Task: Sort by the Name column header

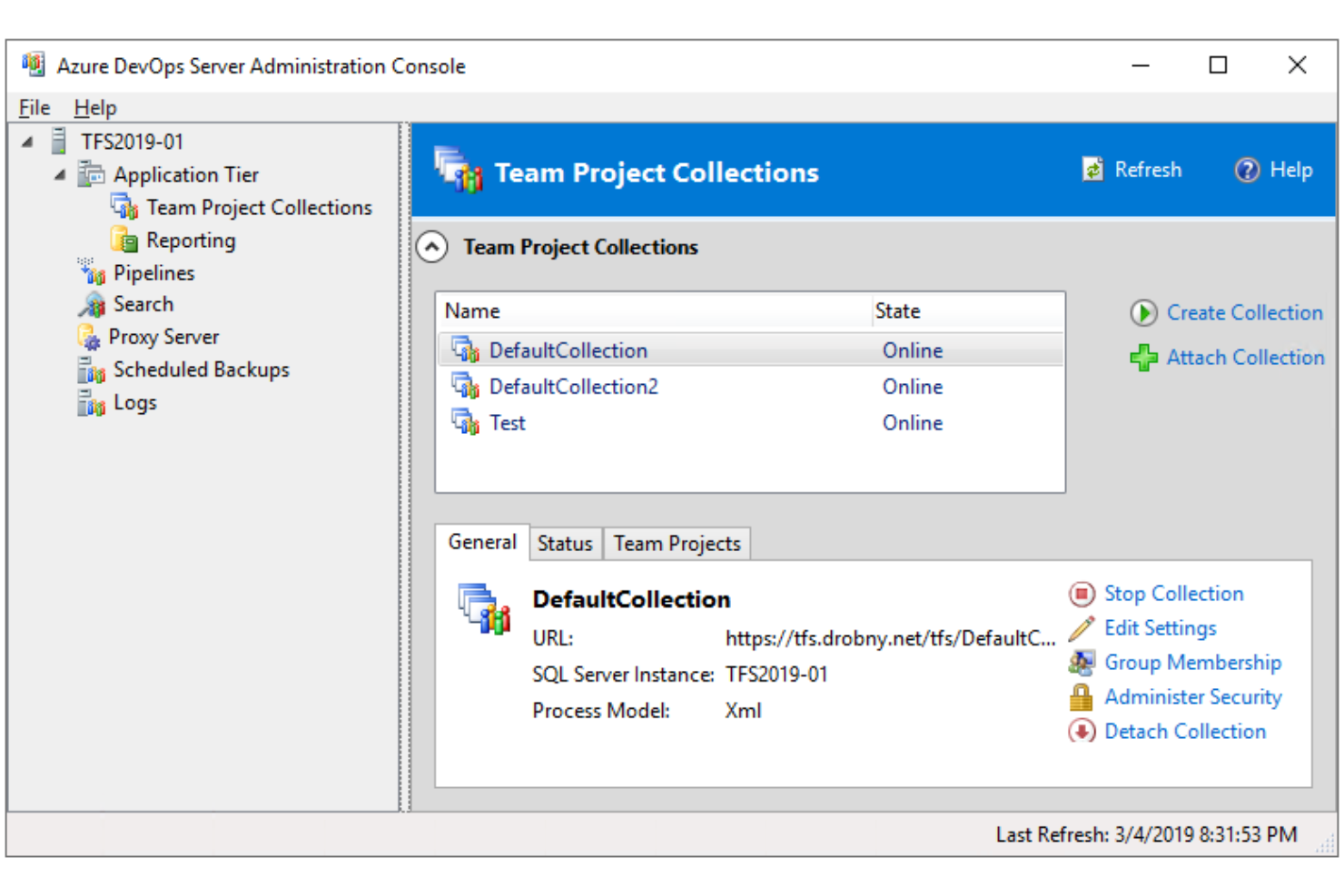Action: tap(654, 311)
